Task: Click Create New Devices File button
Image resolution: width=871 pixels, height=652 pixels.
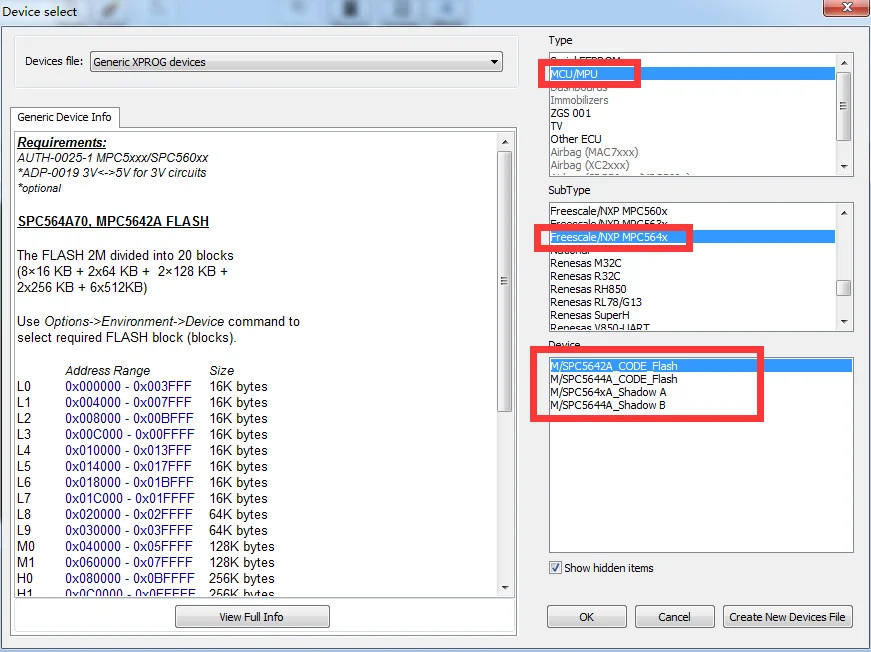Action: (787, 616)
